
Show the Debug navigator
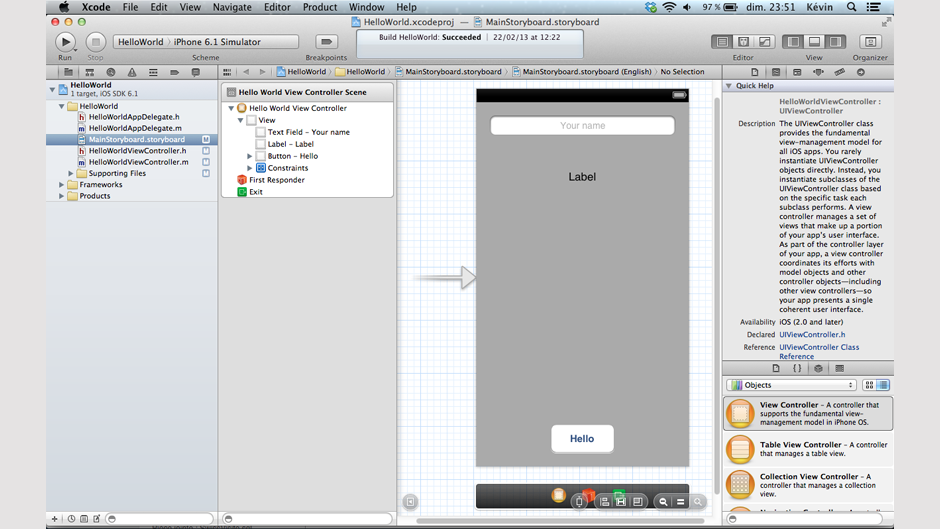[x=153, y=72]
